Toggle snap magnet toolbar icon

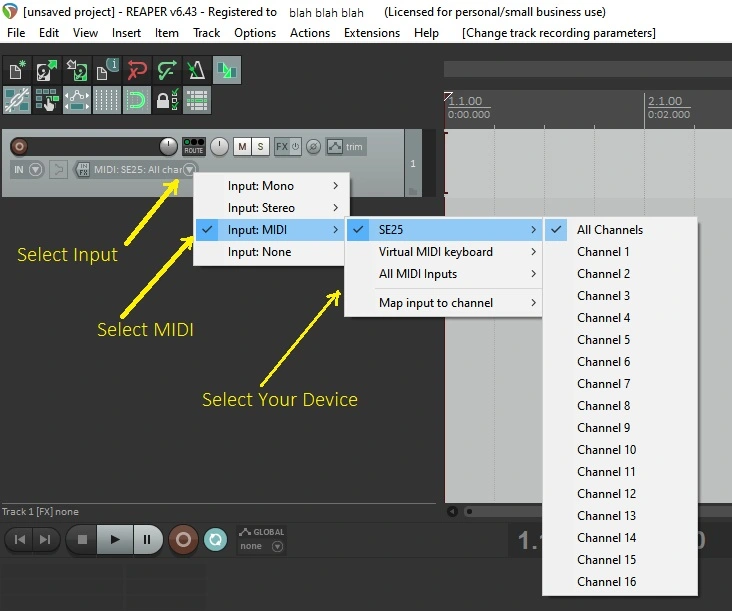pos(137,100)
